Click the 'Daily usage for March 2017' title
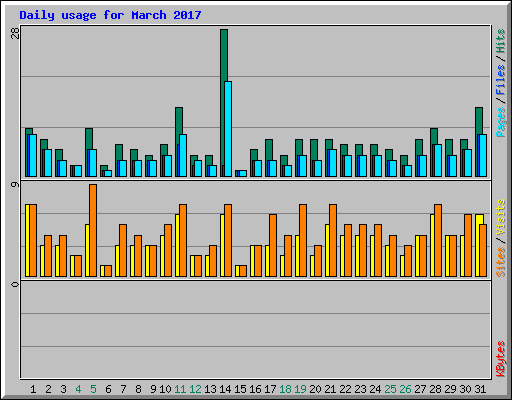Viewport: 512px width, 400px height. pyautogui.click(x=110, y=15)
